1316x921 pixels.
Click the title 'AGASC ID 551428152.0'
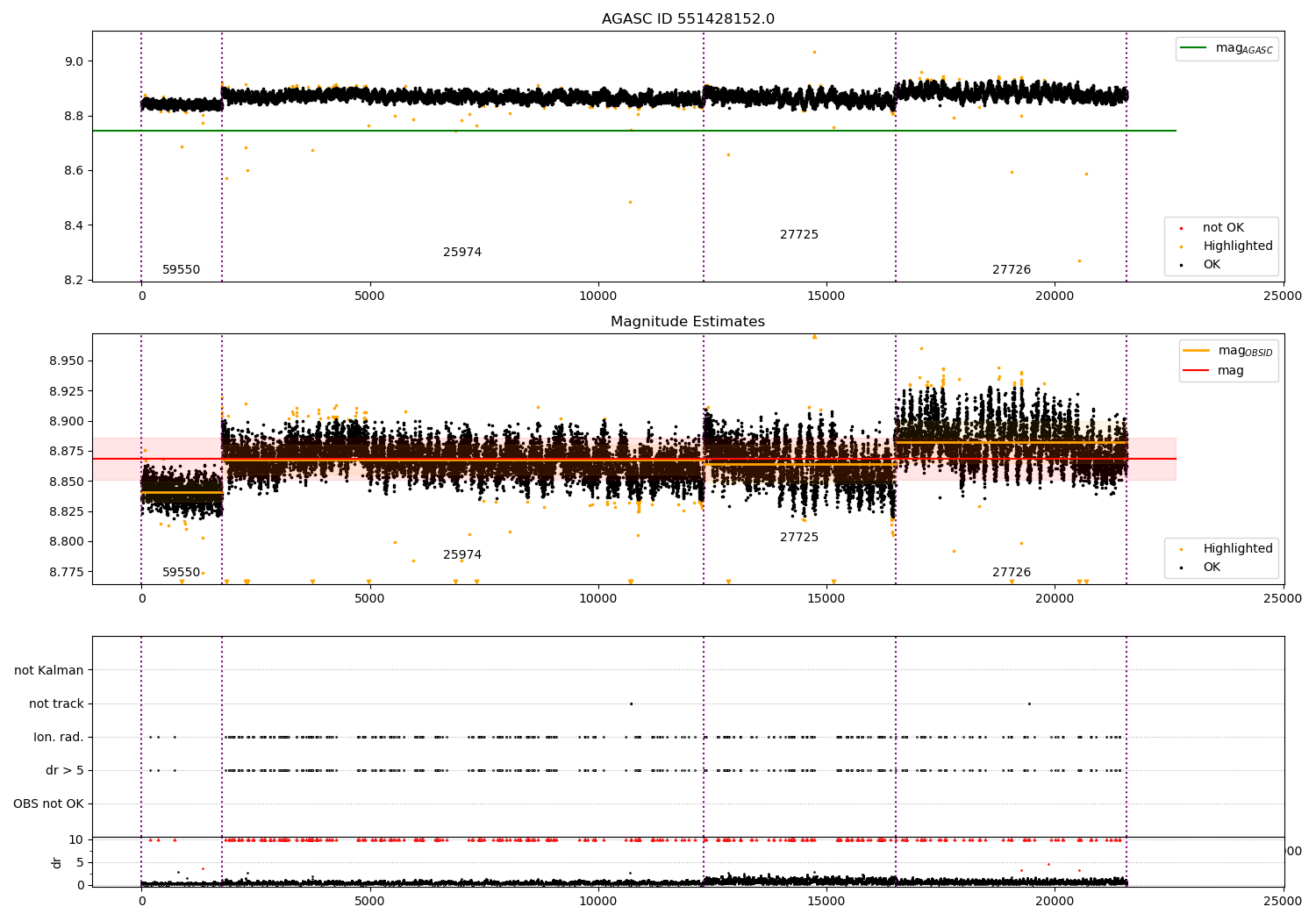click(688, 19)
